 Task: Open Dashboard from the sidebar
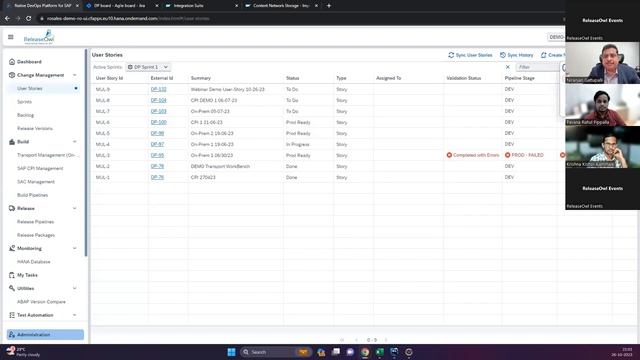(x=29, y=62)
